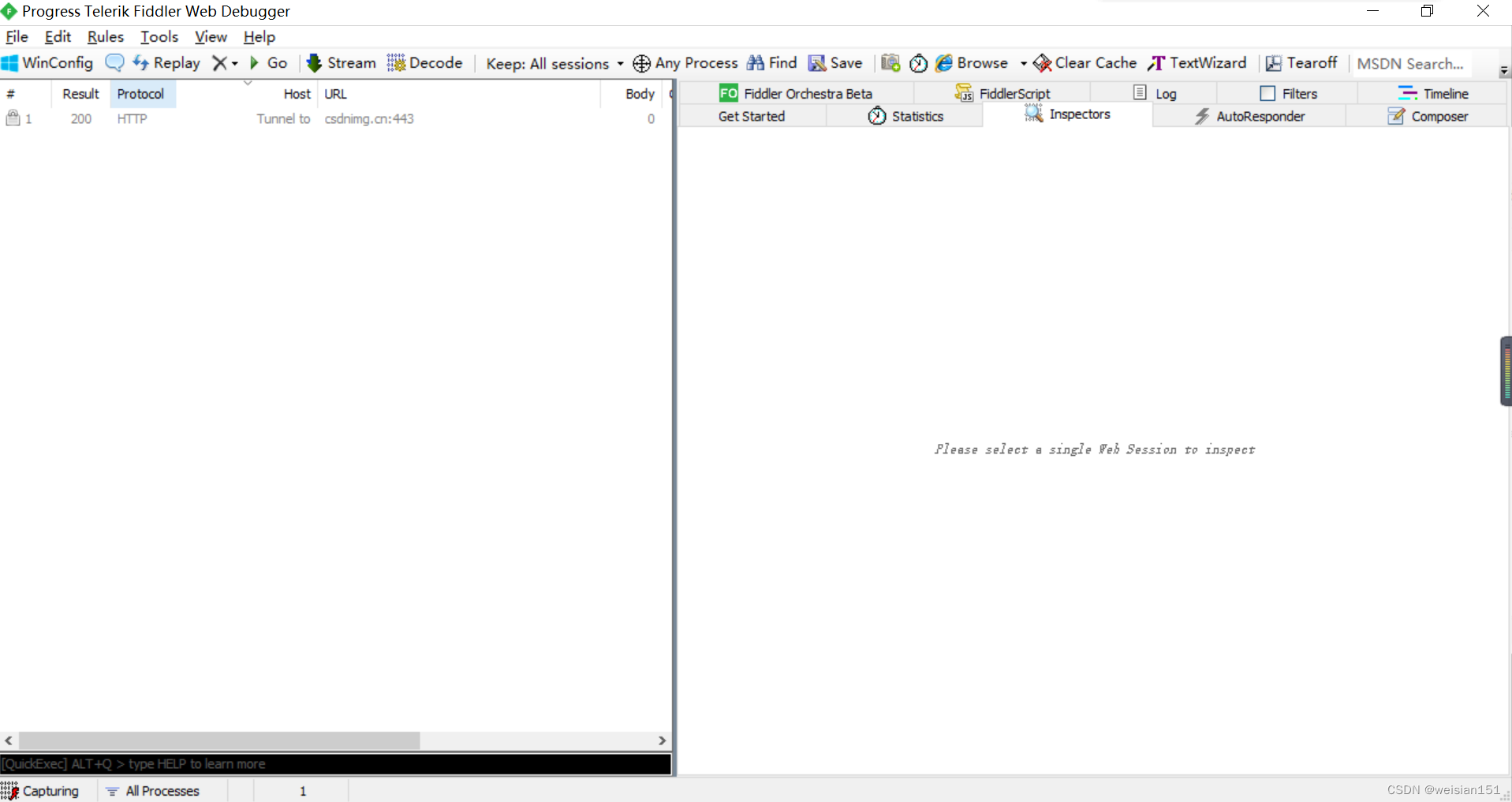Select the Inspectors tab
This screenshot has height=802, width=1512.
point(1067,115)
